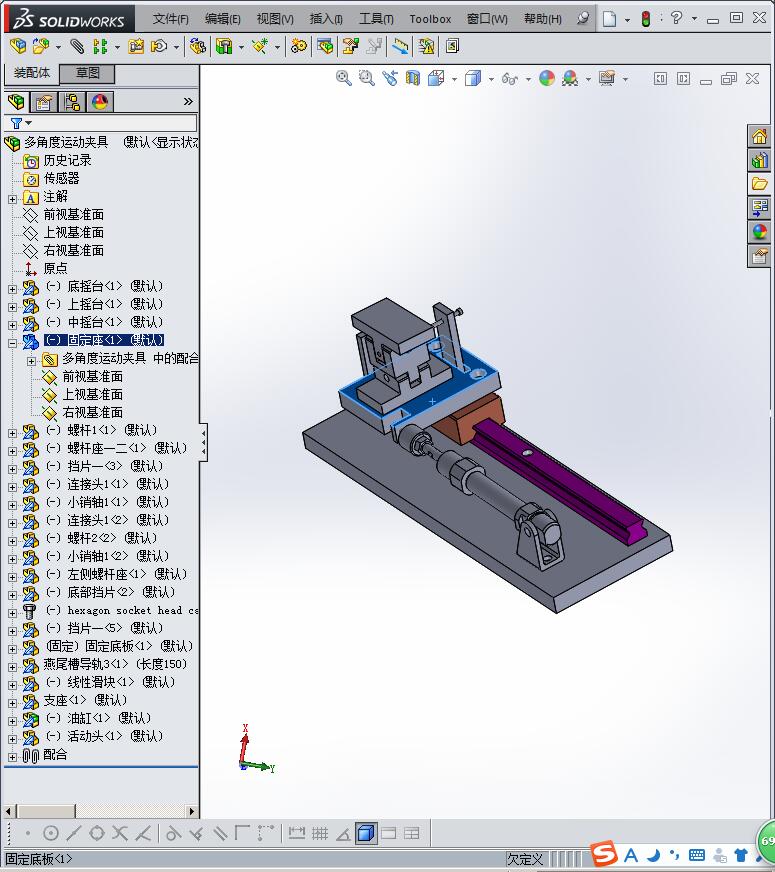Select the 油缸<1> component

[x=98, y=718]
